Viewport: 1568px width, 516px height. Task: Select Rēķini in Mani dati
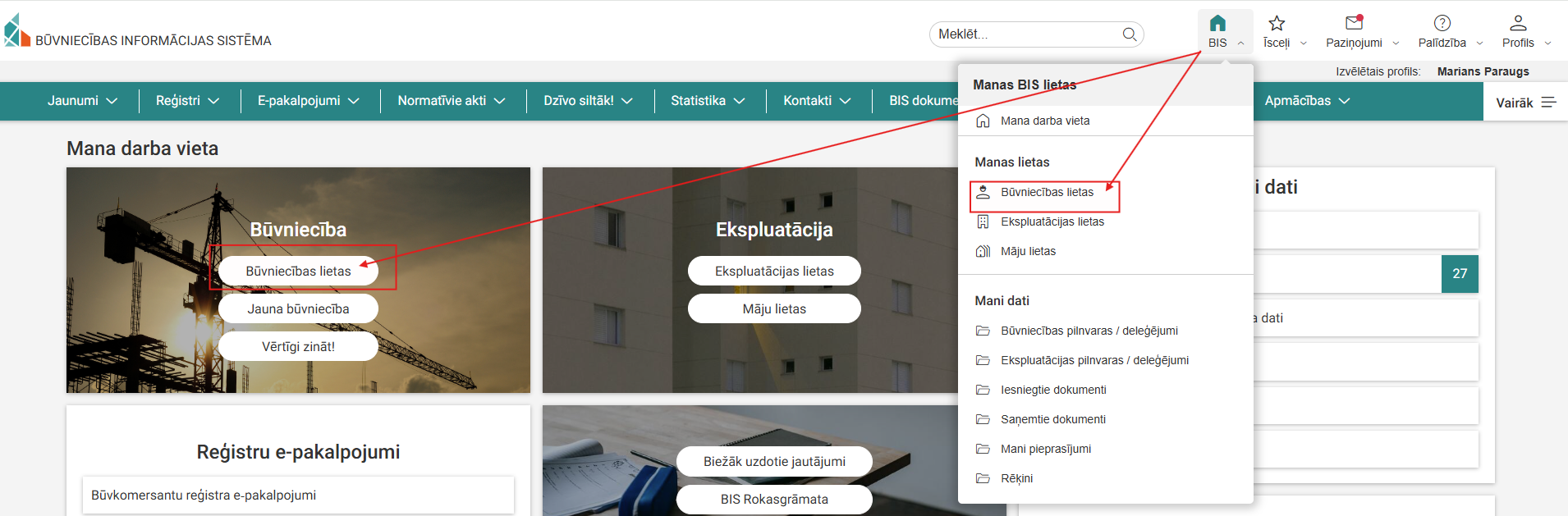point(1016,478)
